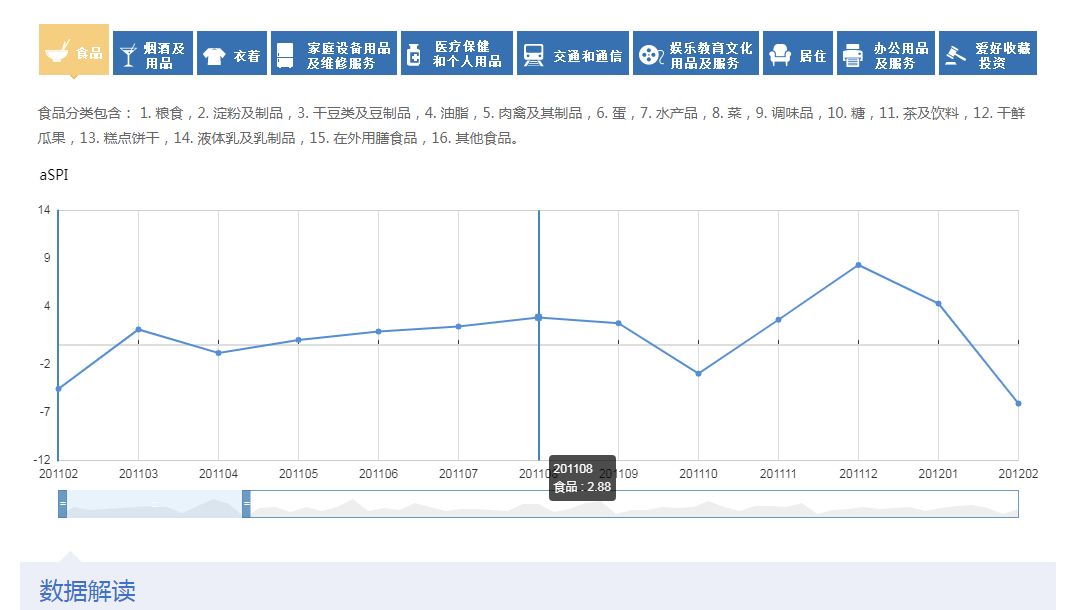Viewport: 1090px width, 610px height.
Task: Click the 201106 x-axis label
Action: coord(378,474)
